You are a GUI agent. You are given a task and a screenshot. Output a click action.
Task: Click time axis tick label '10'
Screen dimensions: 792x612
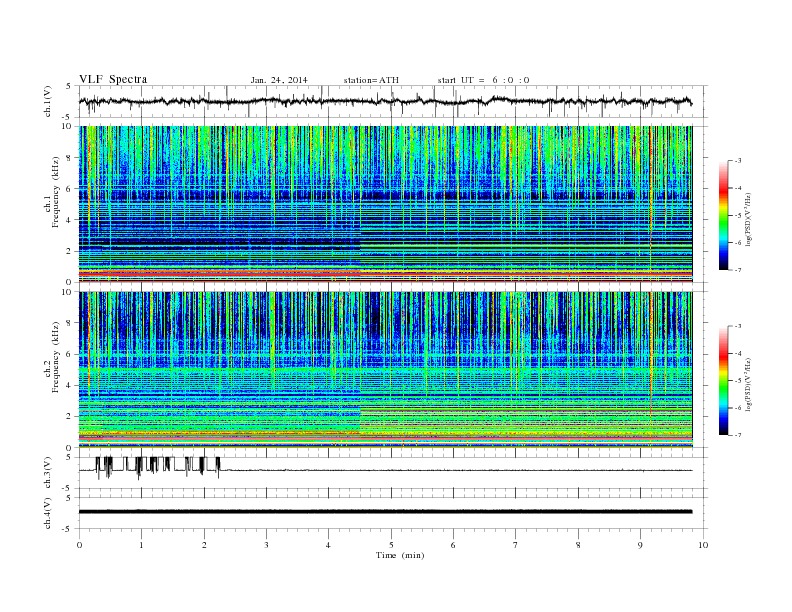[703, 545]
